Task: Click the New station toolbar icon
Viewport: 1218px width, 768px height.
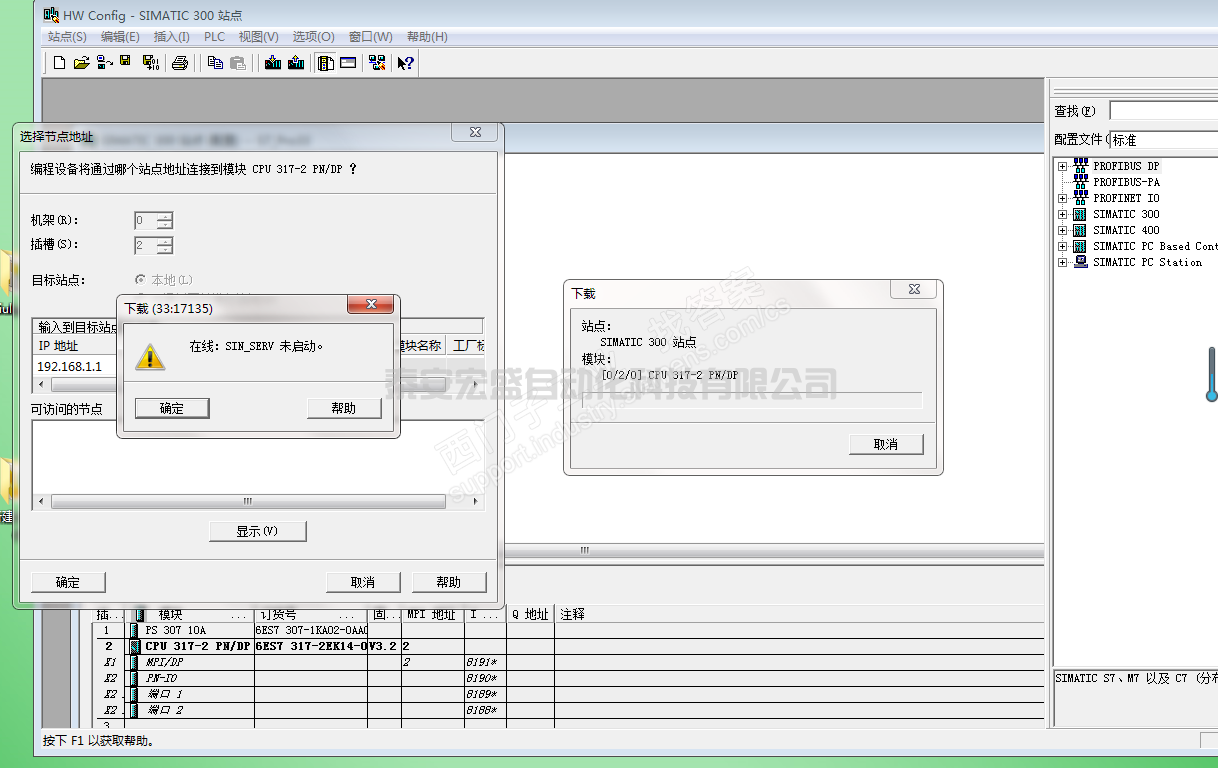Action: click(59, 63)
